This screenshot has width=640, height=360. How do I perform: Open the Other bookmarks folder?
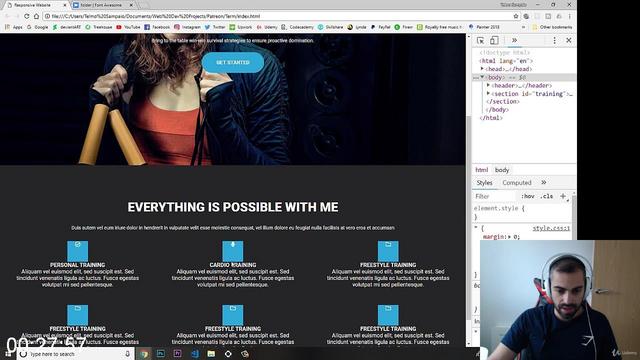coord(552,27)
